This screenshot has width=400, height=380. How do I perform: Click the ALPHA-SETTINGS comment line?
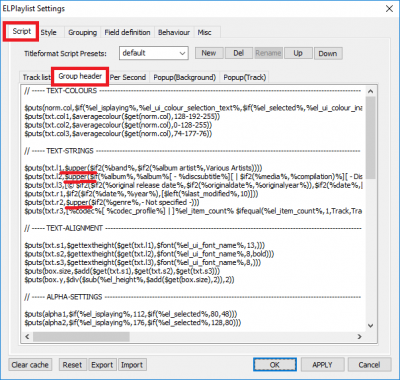click(192, 297)
